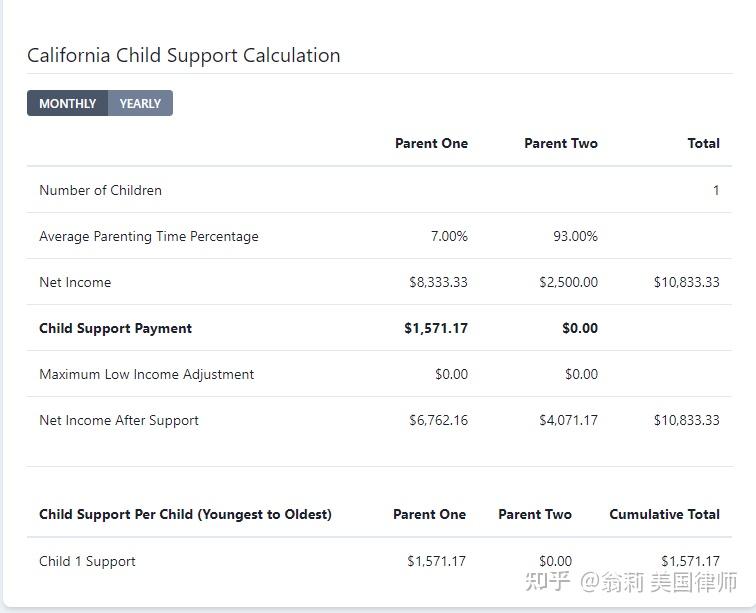This screenshot has height=613, width=756.
Task: Select the bold $1,571.17 child support payment
Action: coord(436,328)
